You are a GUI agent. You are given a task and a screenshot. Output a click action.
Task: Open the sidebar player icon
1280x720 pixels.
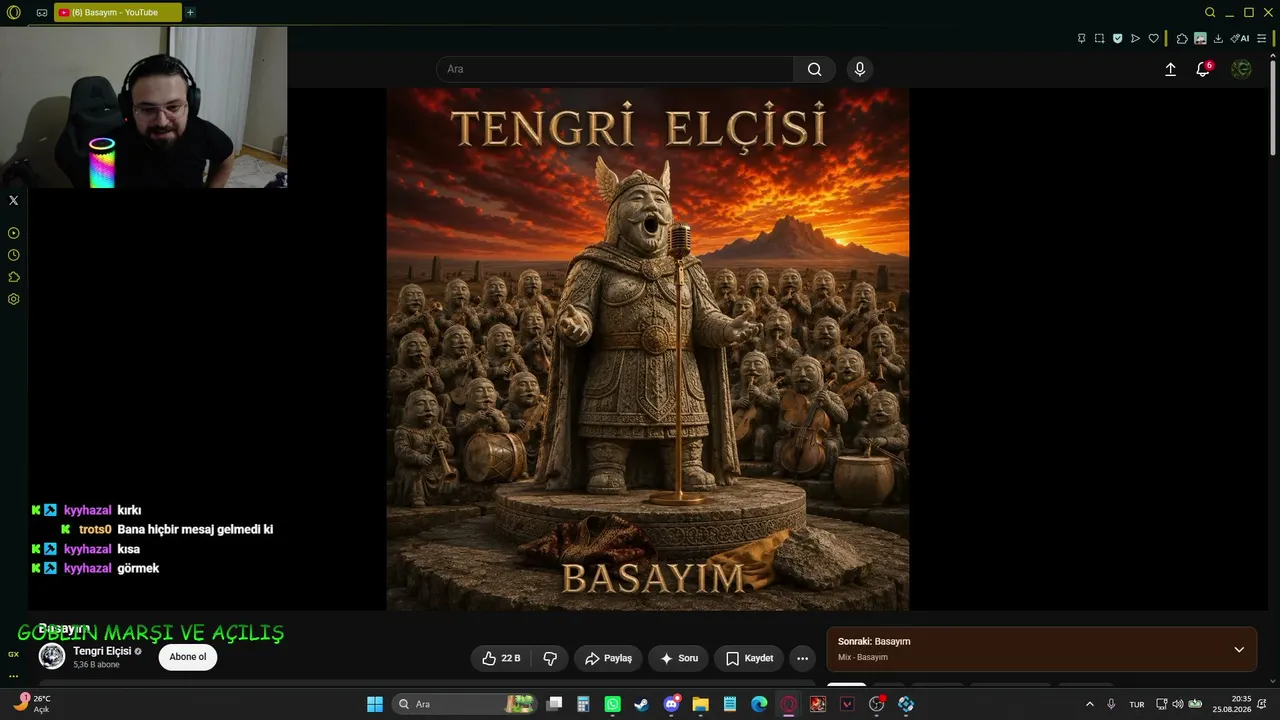[x=14, y=233]
